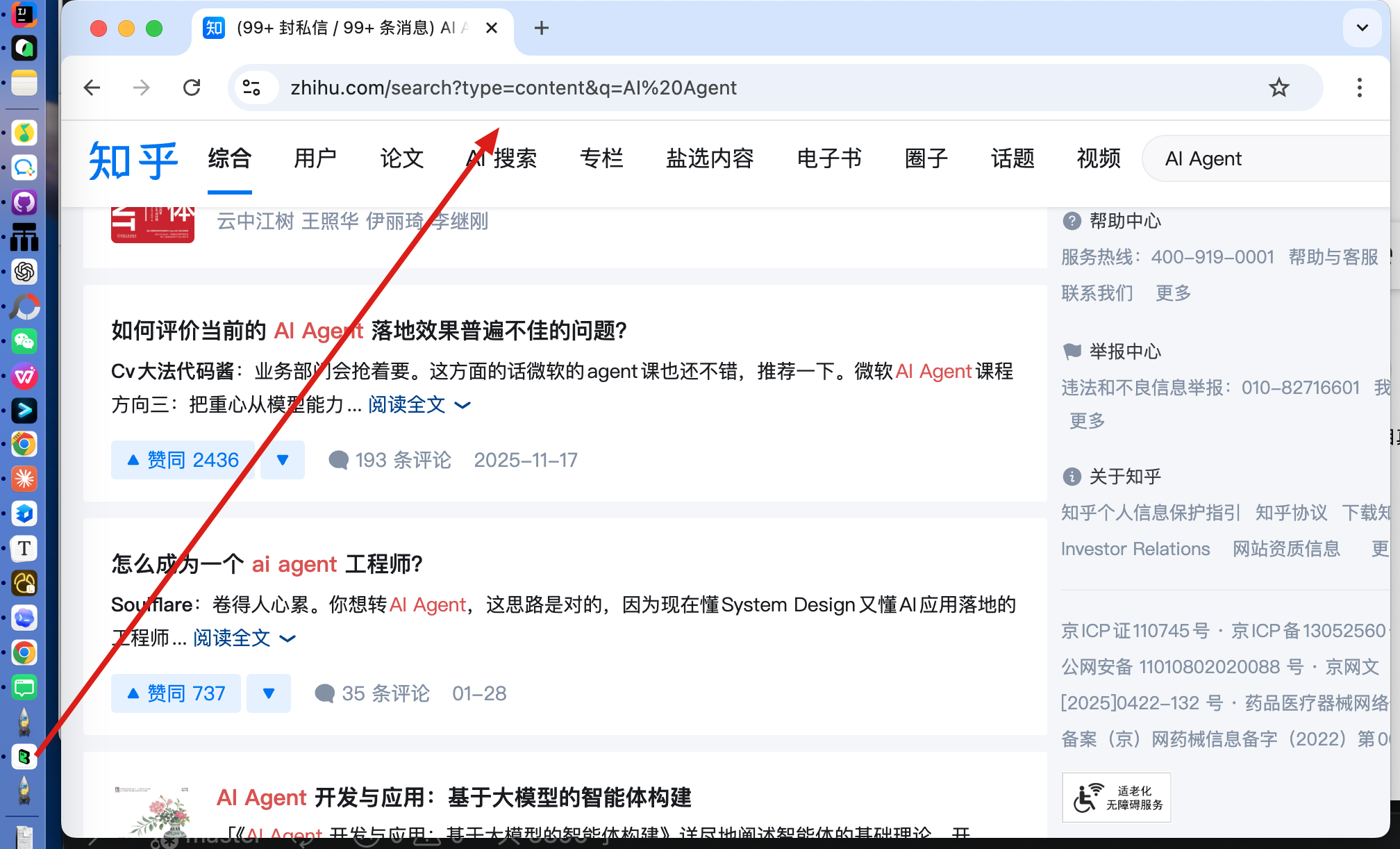Open Chrome Test browser in the dock
The height and width of the screenshot is (849, 1400).
(x=24, y=444)
